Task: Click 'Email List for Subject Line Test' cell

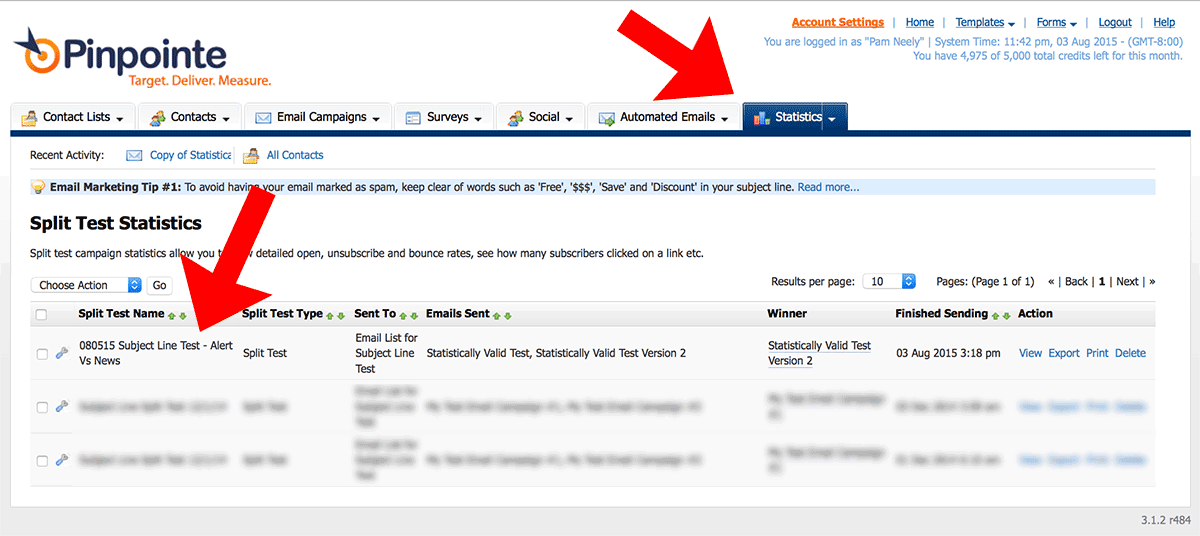Action: click(386, 353)
